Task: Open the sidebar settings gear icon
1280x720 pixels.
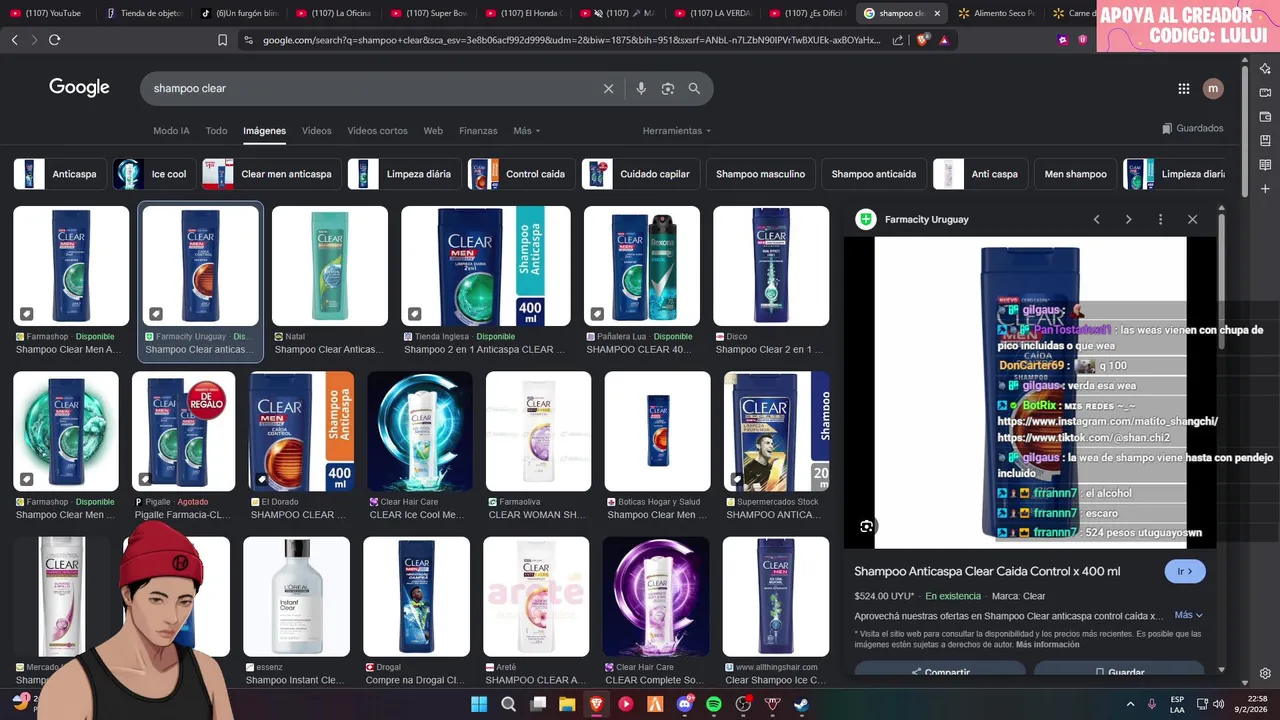Action: pyautogui.click(x=1265, y=673)
